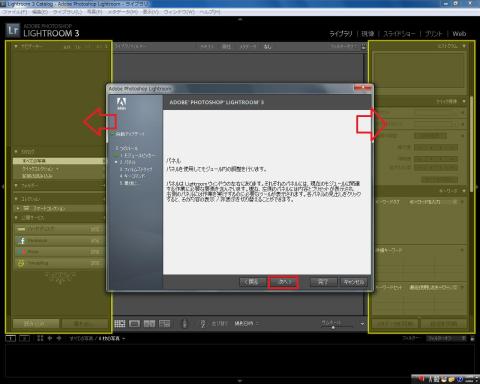Click the hard drive publish service icon

coord(21,229)
